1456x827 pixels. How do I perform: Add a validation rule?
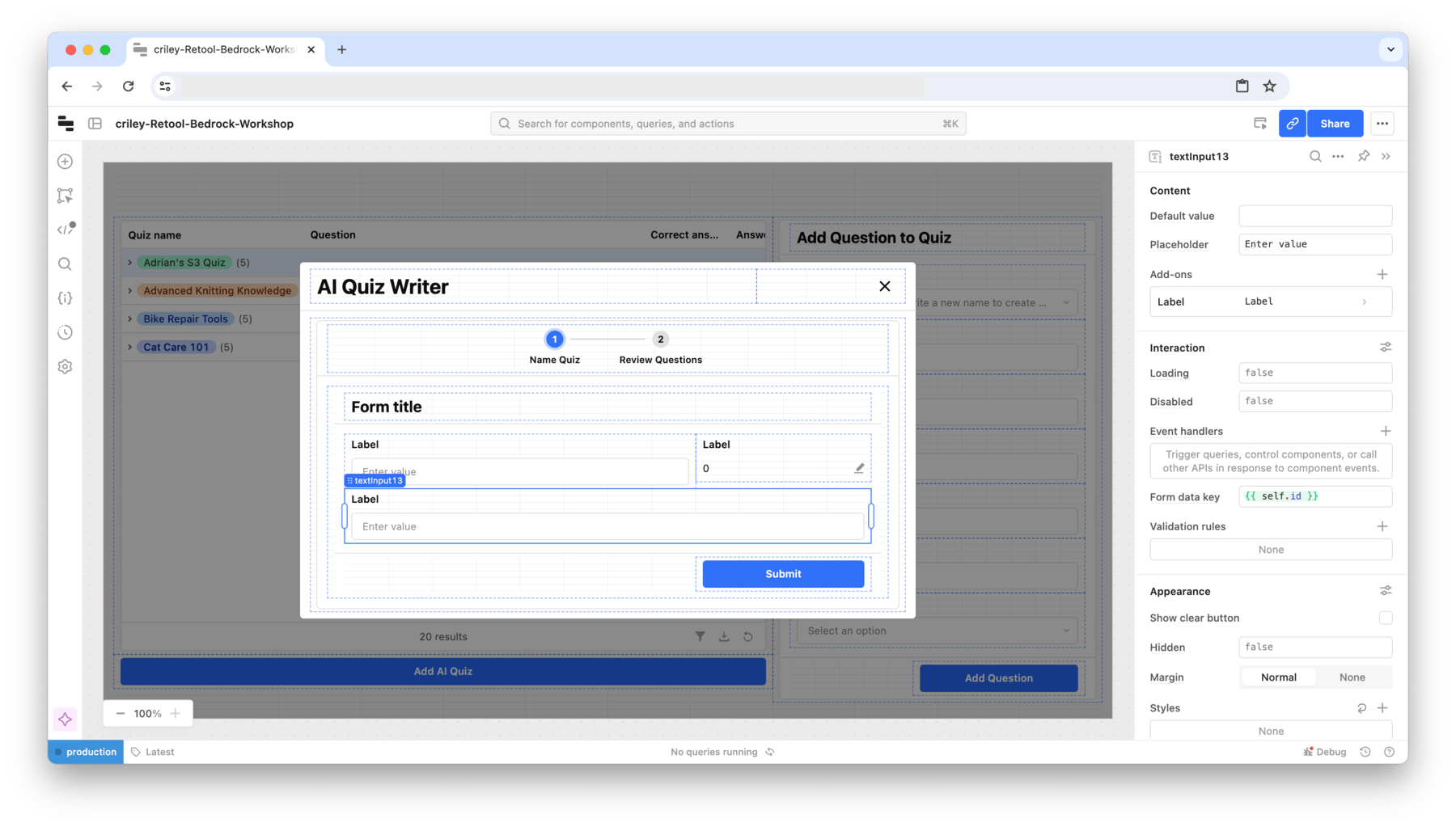click(1382, 526)
